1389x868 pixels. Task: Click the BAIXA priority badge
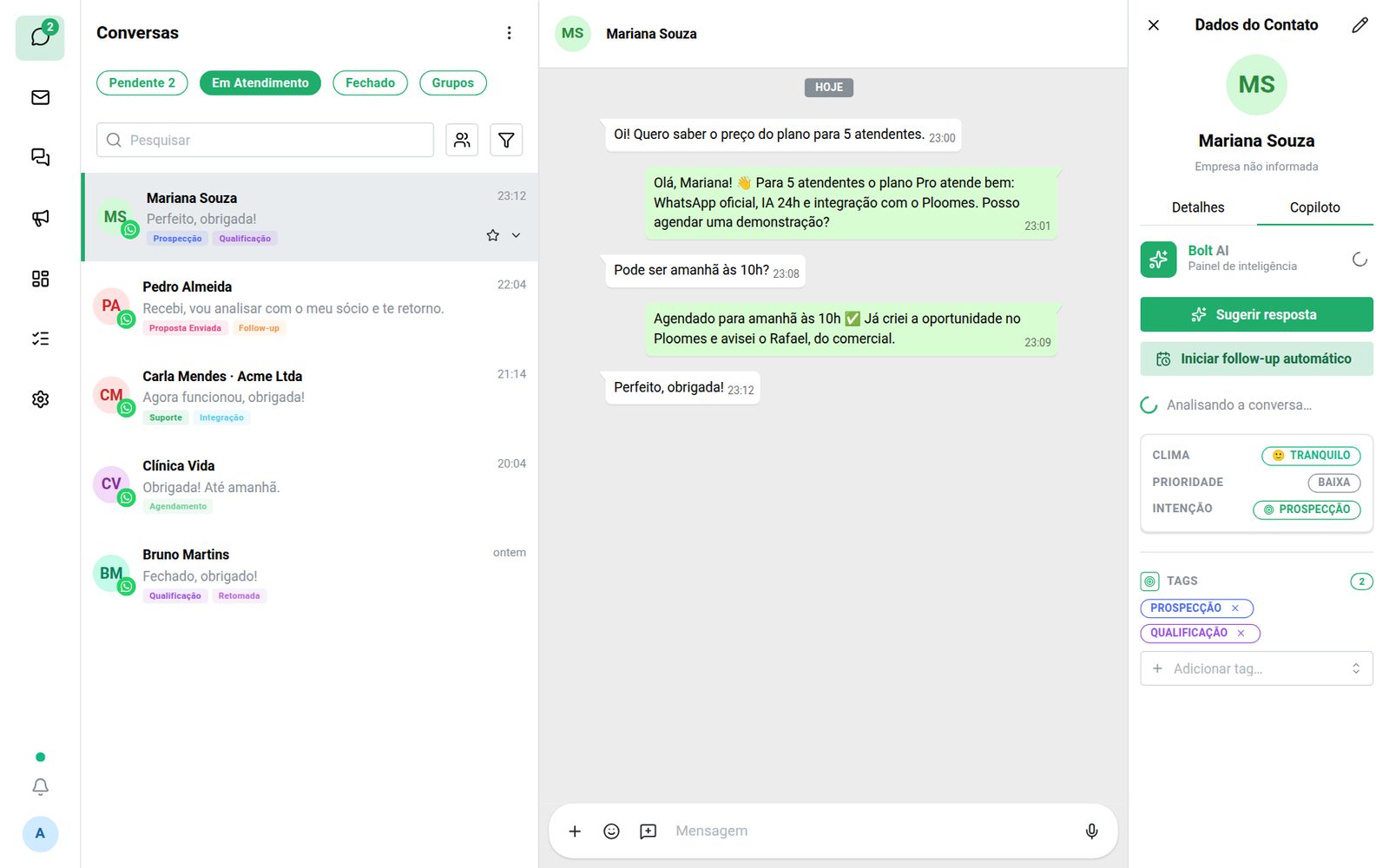pyautogui.click(x=1334, y=483)
